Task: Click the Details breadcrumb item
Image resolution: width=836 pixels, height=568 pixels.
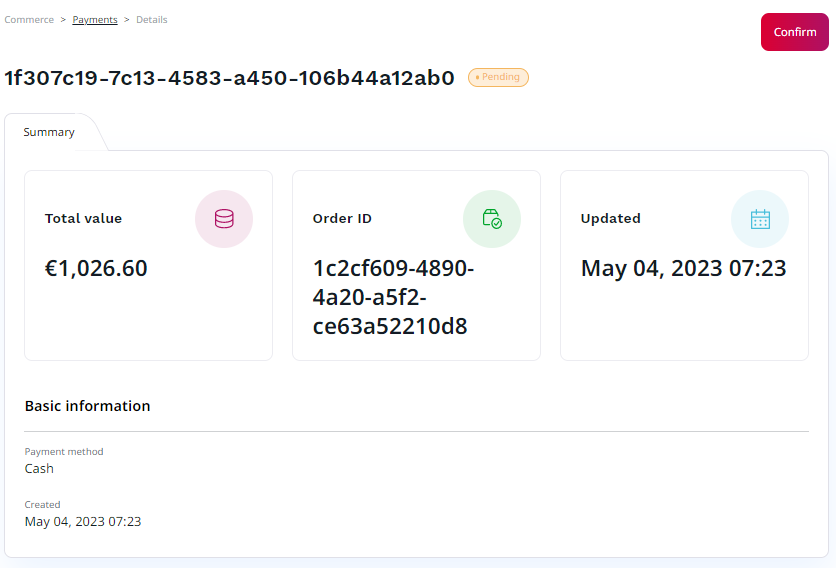Action: [152, 20]
